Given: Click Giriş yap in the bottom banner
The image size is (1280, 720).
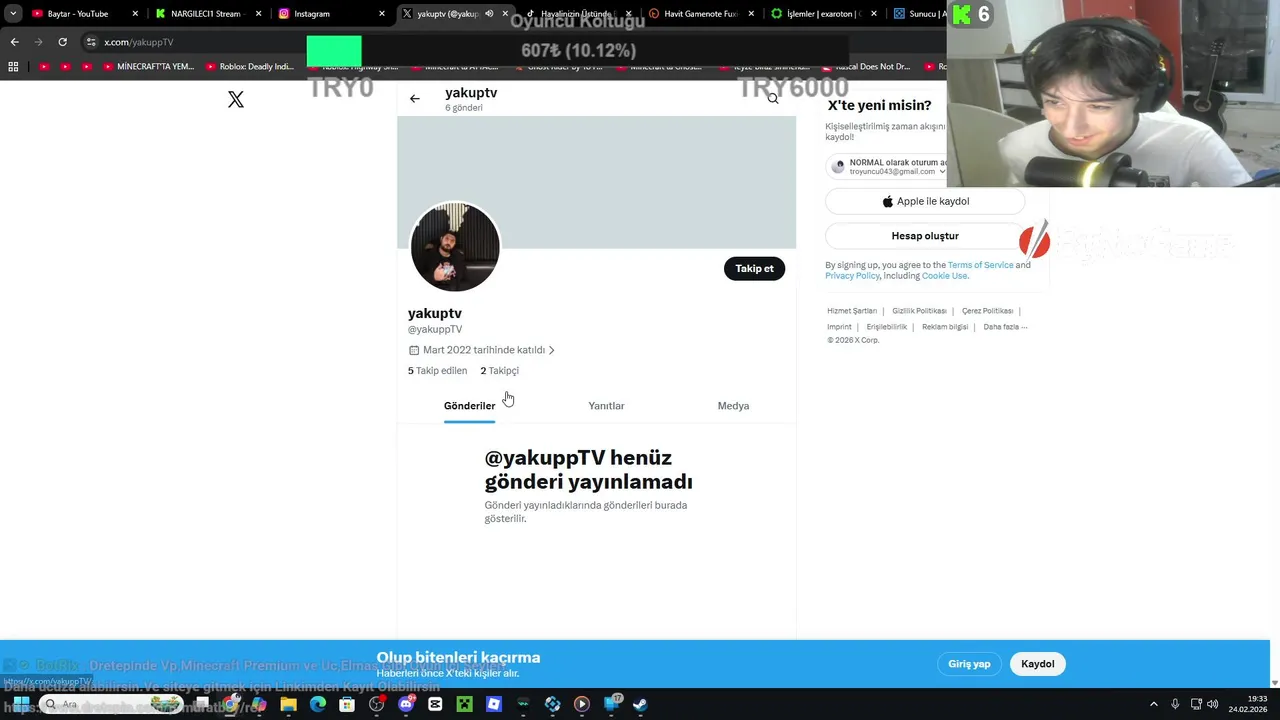Looking at the screenshot, I should click(969, 664).
